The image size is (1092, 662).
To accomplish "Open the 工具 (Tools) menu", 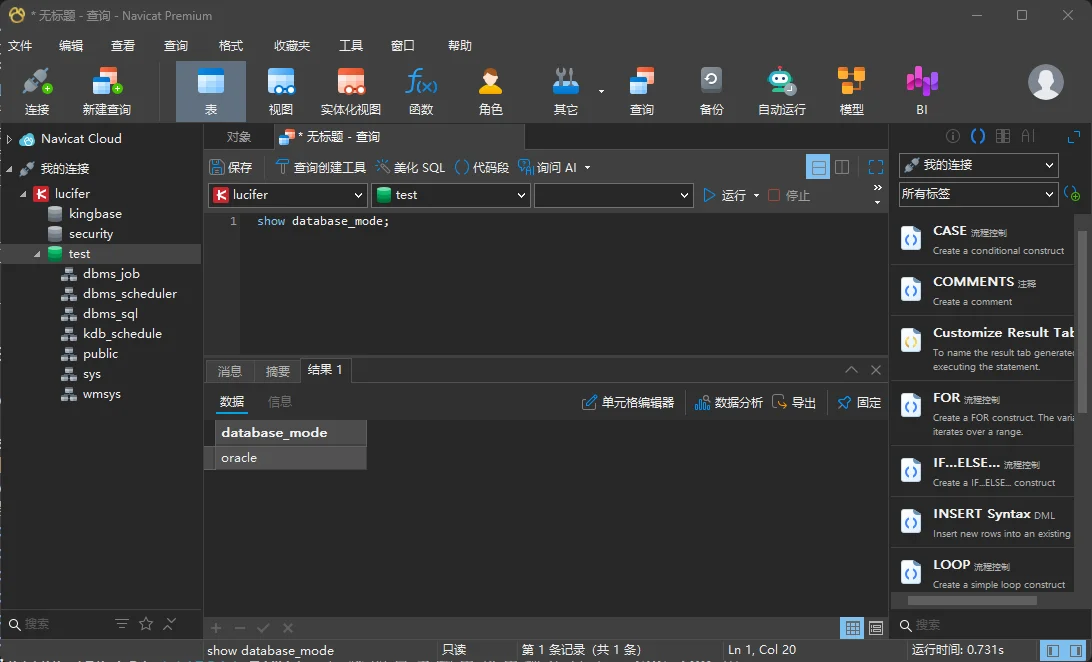I will 350,45.
